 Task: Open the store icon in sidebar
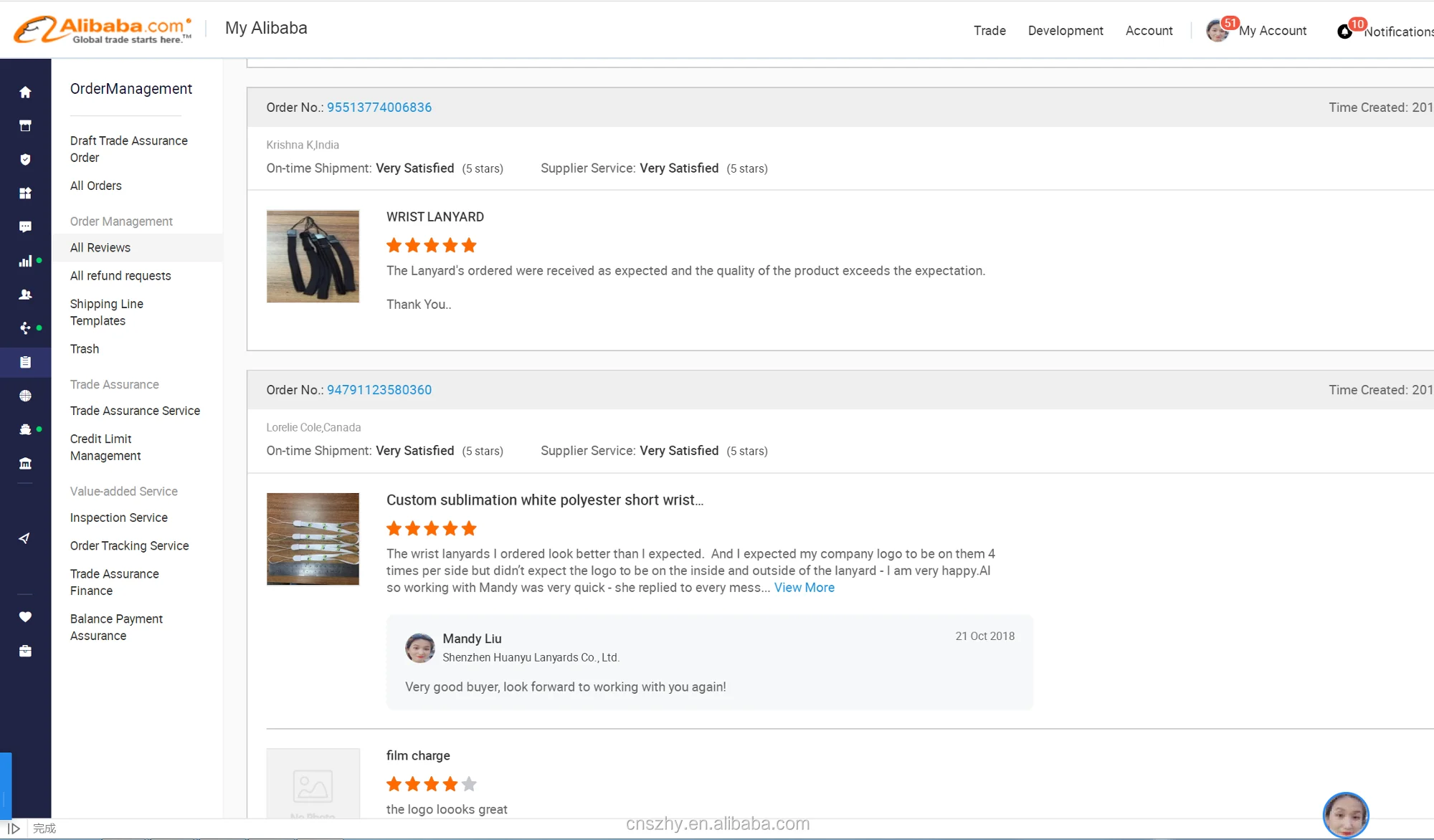pos(25,126)
